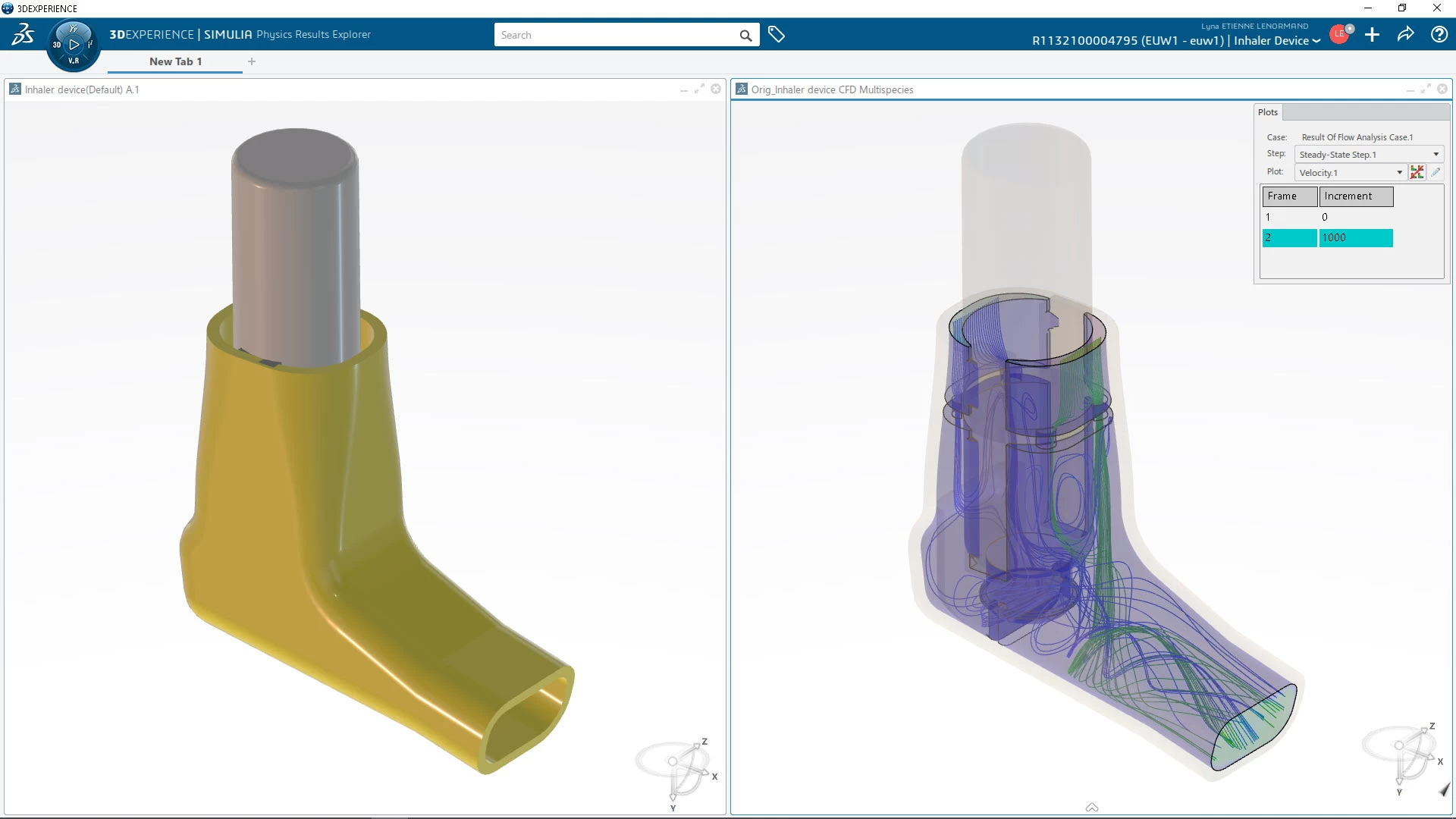Open the LE user profile avatar

1339,35
